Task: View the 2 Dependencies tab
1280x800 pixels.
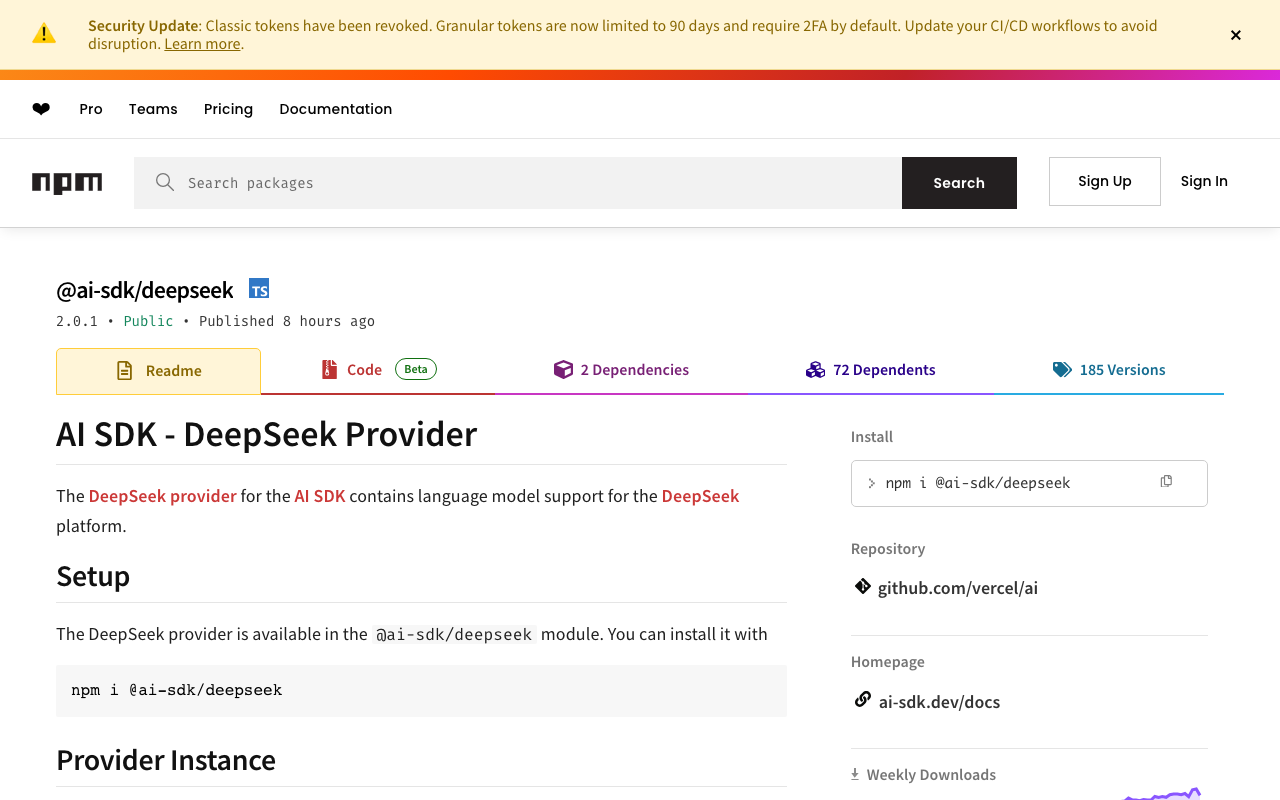Action: click(x=621, y=370)
